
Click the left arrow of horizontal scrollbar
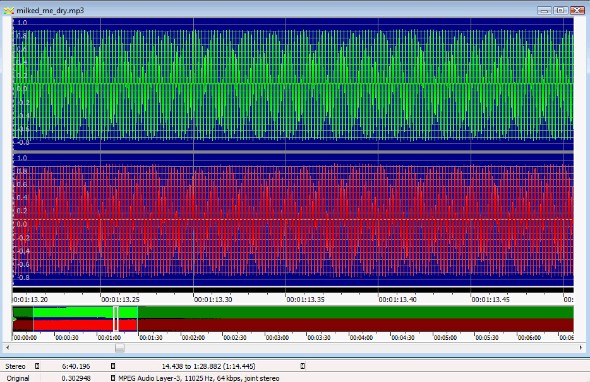tap(8, 348)
